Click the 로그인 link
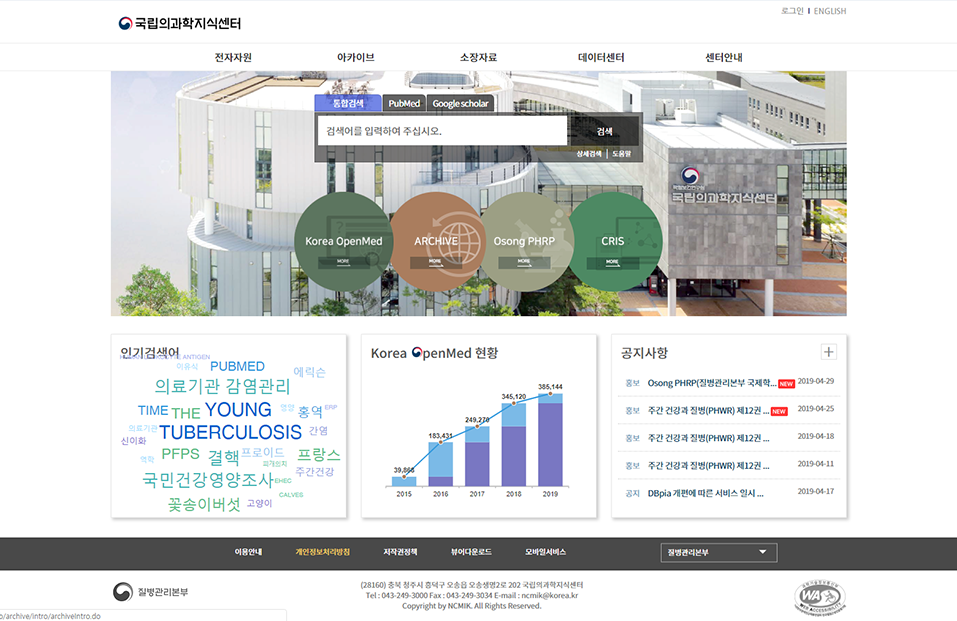The width and height of the screenshot is (957, 621). [x=792, y=11]
